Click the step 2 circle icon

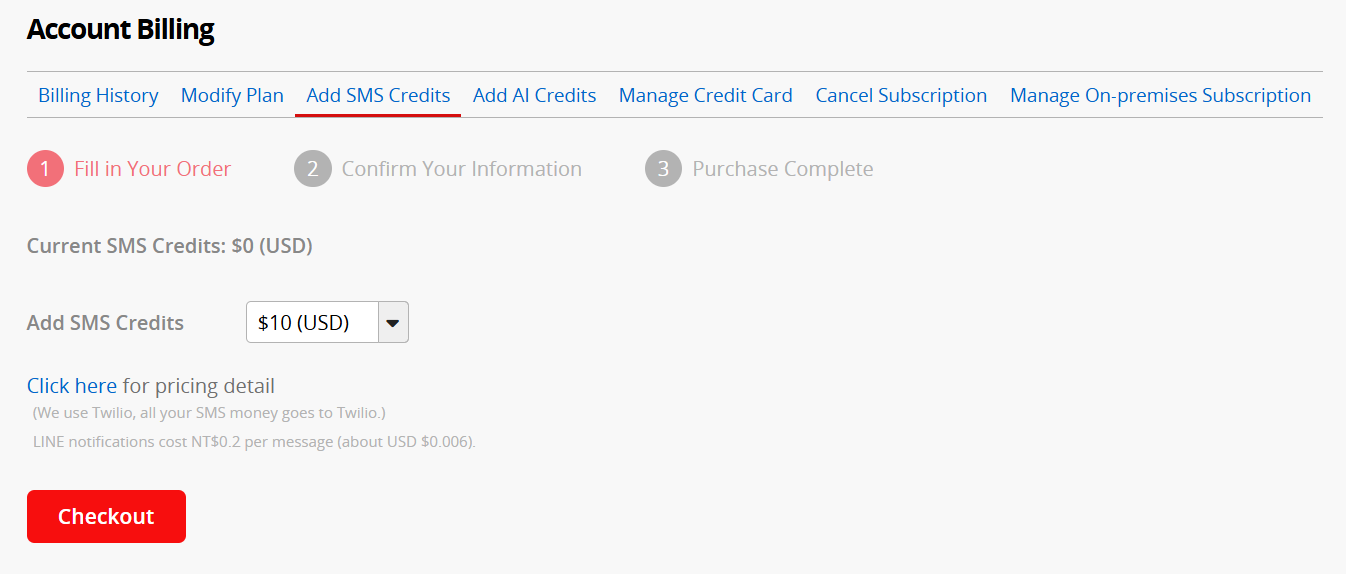point(312,169)
